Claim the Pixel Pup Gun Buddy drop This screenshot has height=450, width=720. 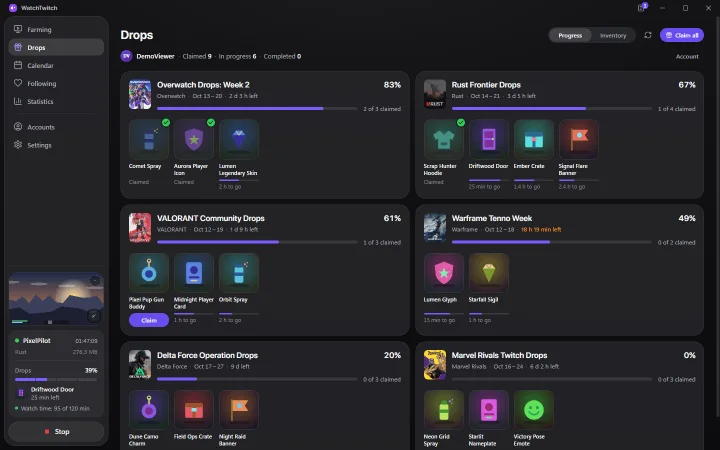[x=149, y=320]
